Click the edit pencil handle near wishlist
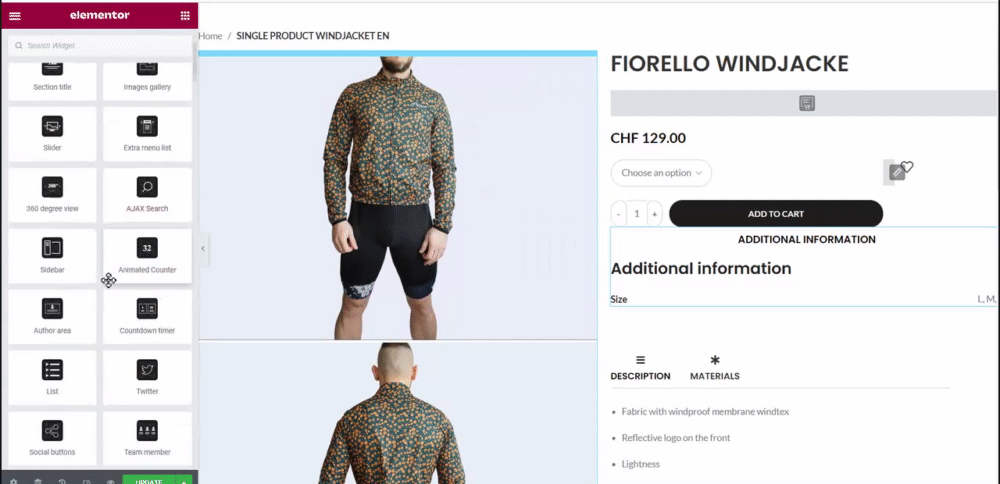This screenshot has height=484, width=1000. tap(897, 172)
